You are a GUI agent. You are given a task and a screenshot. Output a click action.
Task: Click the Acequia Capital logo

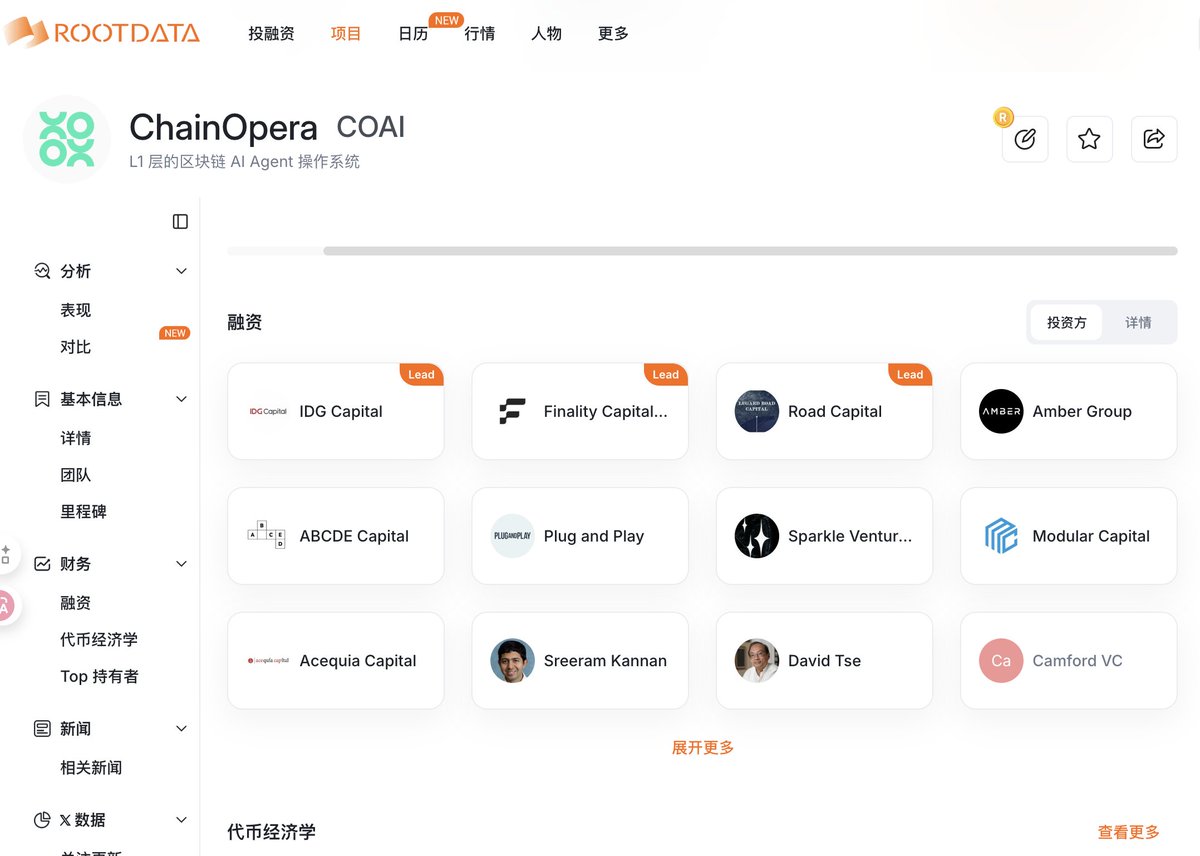[x=268, y=661]
